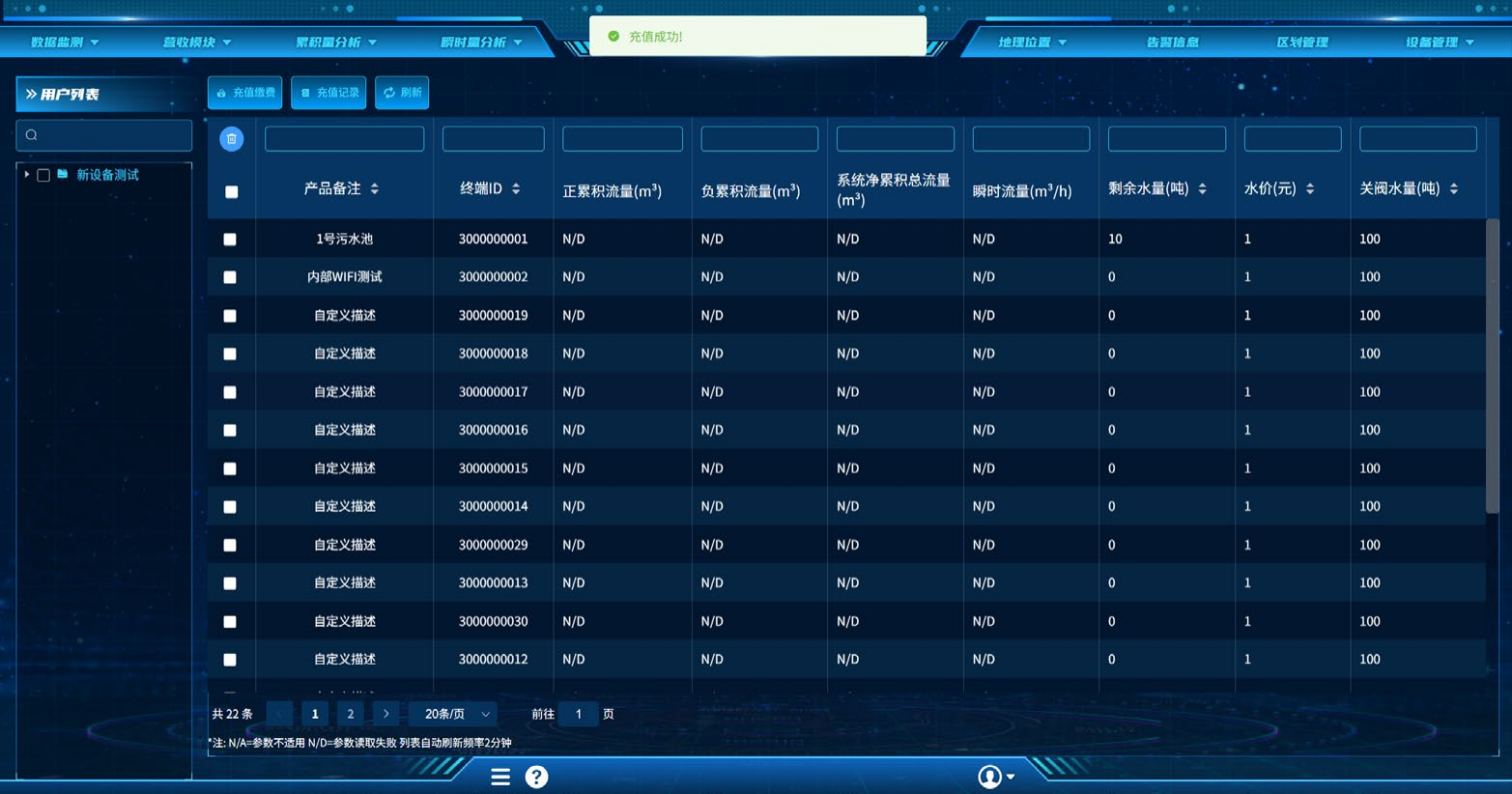Sort the 剩余水量(吨) column

click(1202, 189)
